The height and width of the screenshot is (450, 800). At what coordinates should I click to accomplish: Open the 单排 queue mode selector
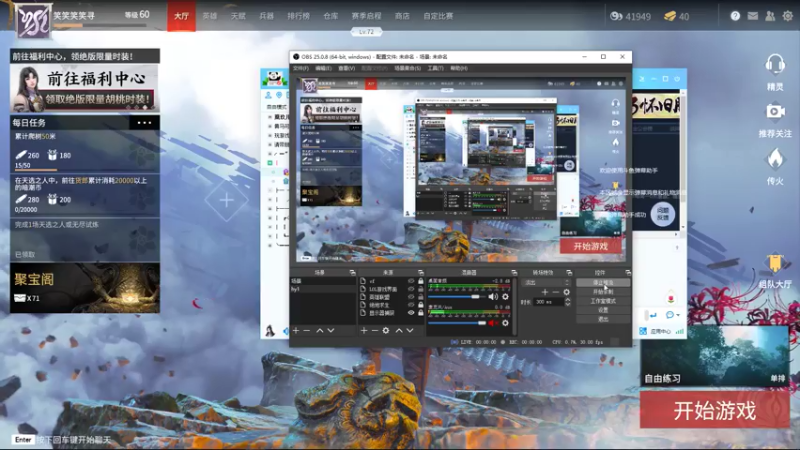point(778,378)
